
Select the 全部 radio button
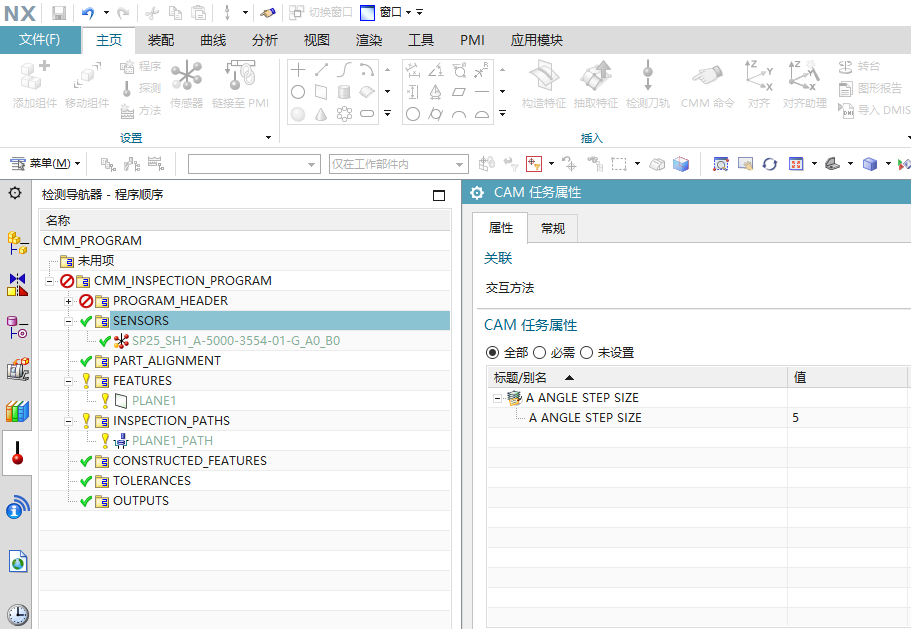click(493, 353)
